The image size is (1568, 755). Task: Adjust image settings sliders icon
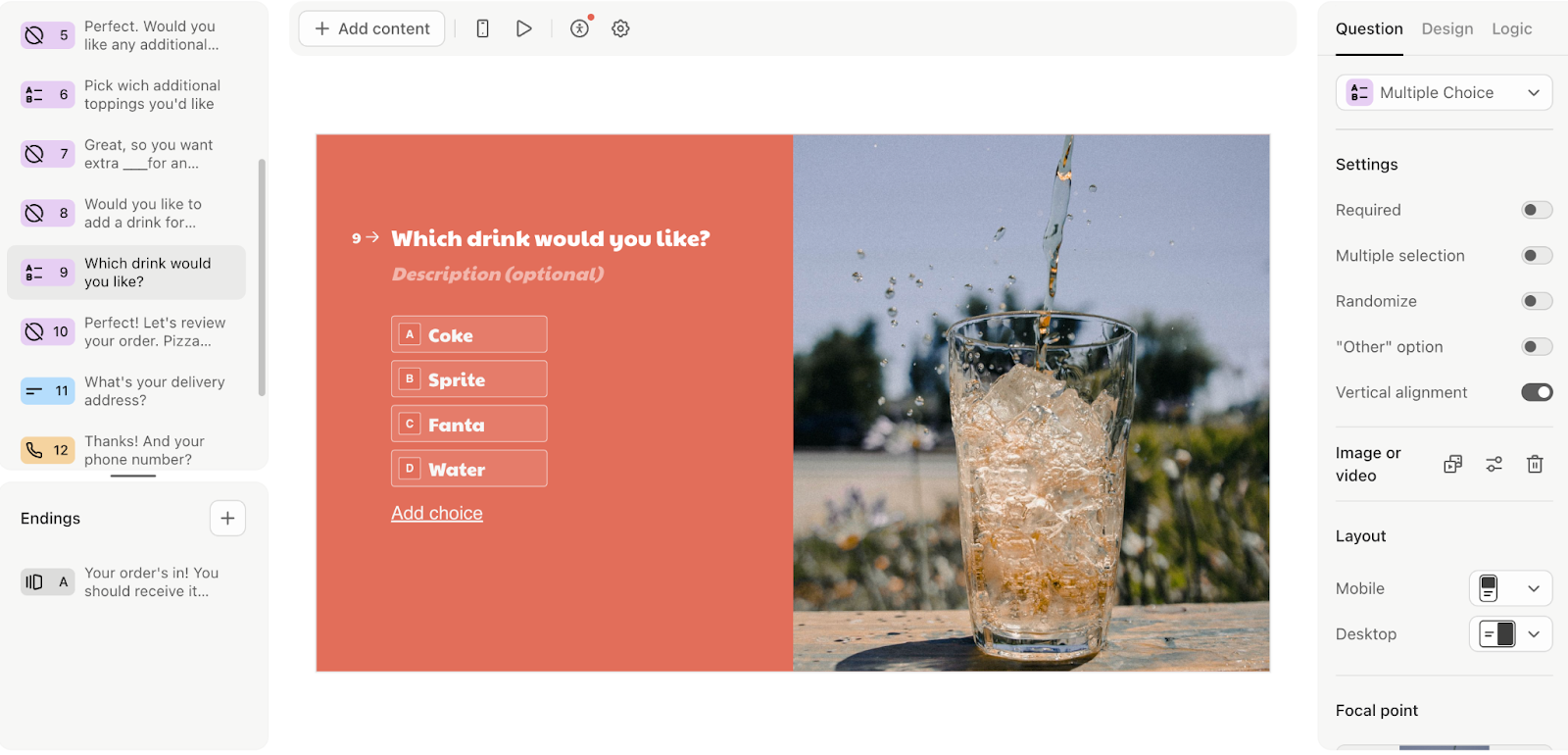click(1494, 464)
